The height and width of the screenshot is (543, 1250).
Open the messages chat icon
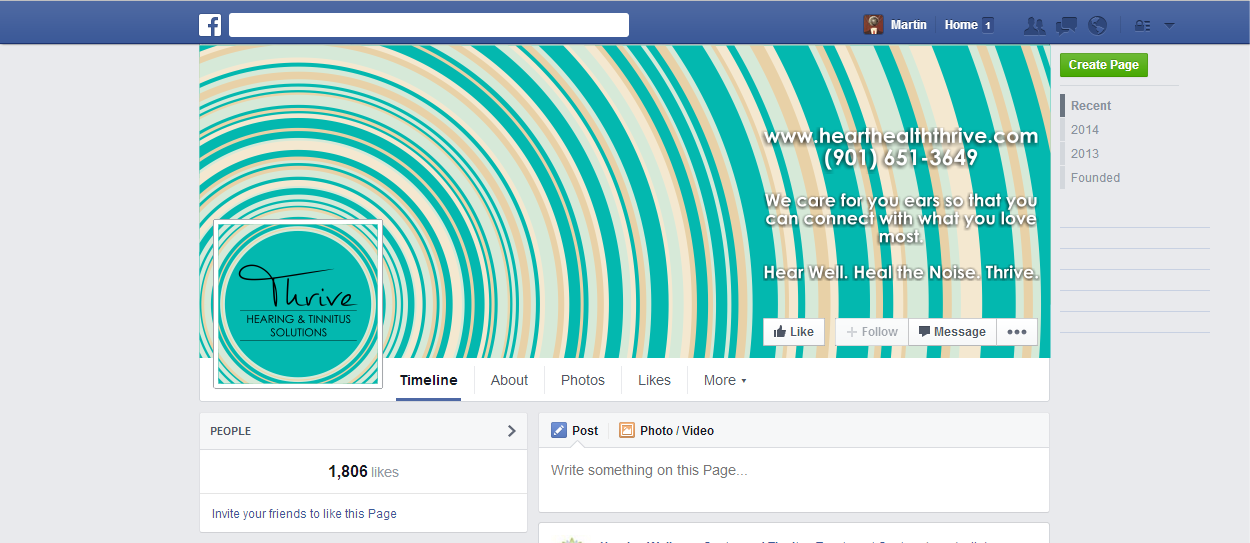tap(1067, 25)
